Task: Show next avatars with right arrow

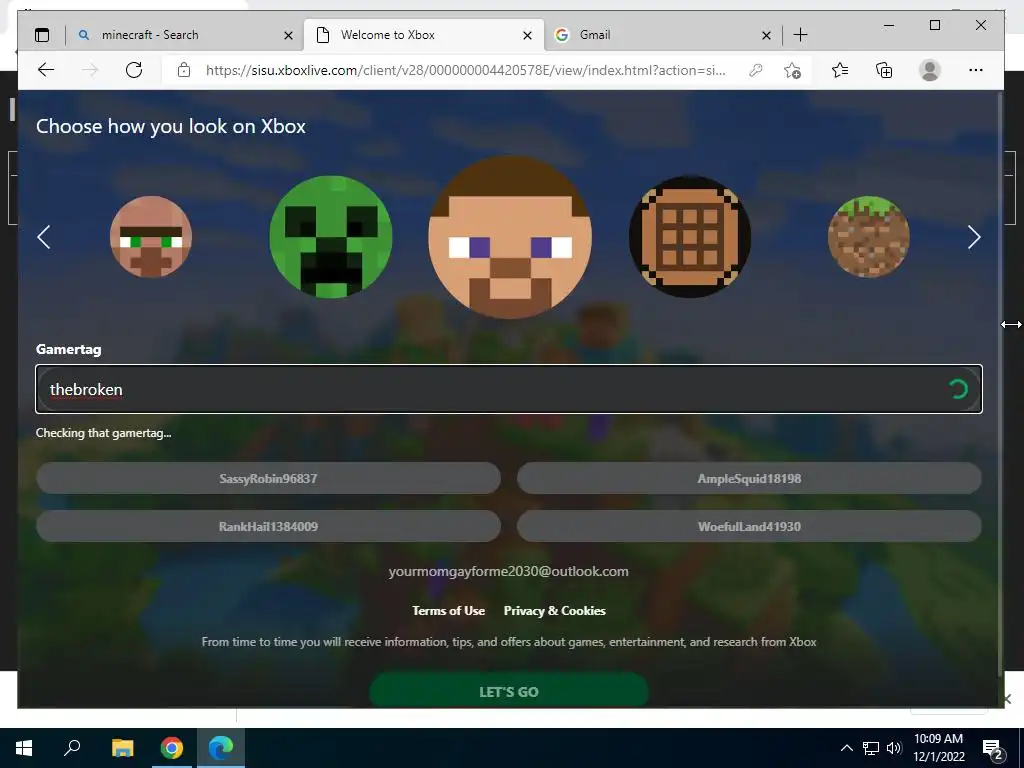Action: pyautogui.click(x=974, y=237)
